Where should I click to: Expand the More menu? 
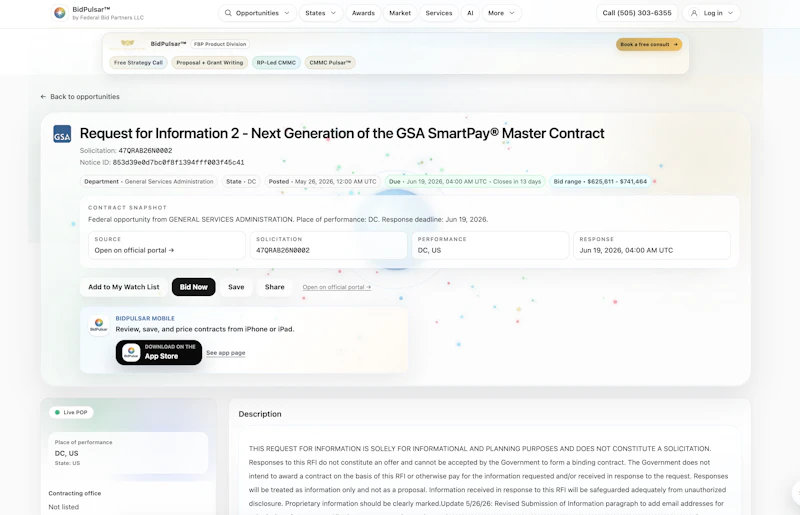(x=501, y=13)
